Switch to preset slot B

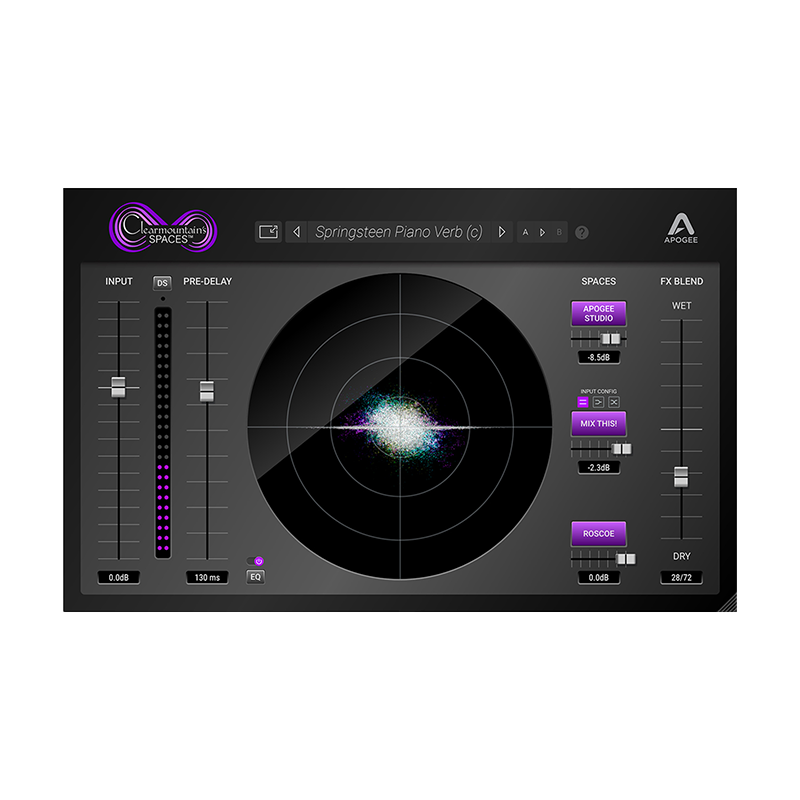pyautogui.click(x=561, y=231)
